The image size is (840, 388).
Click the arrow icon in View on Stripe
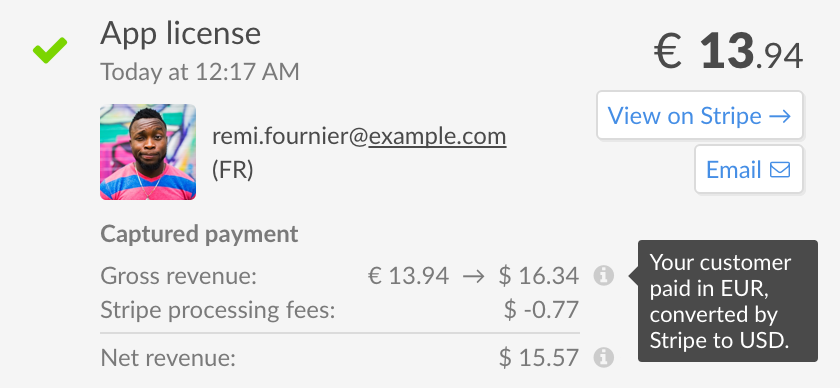coord(779,116)
